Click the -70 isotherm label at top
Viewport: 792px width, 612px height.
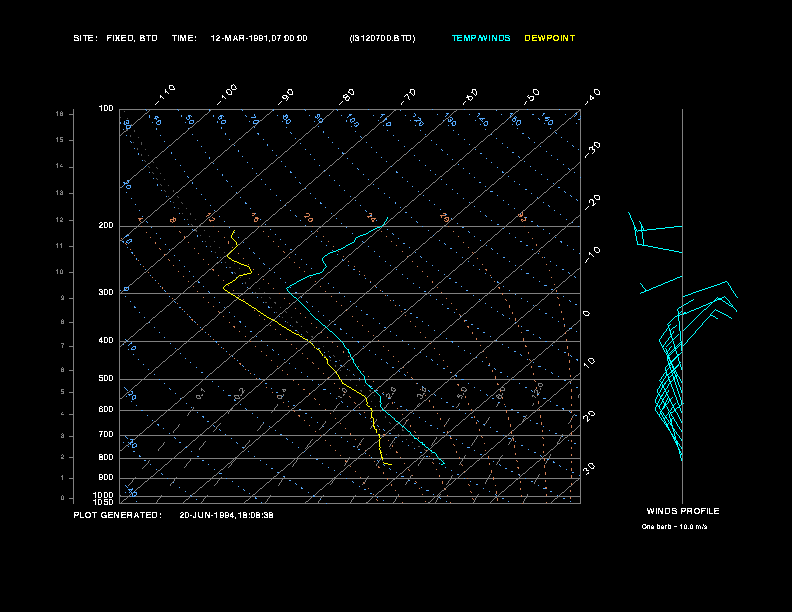pyautogui.click(x=409, y=97)
